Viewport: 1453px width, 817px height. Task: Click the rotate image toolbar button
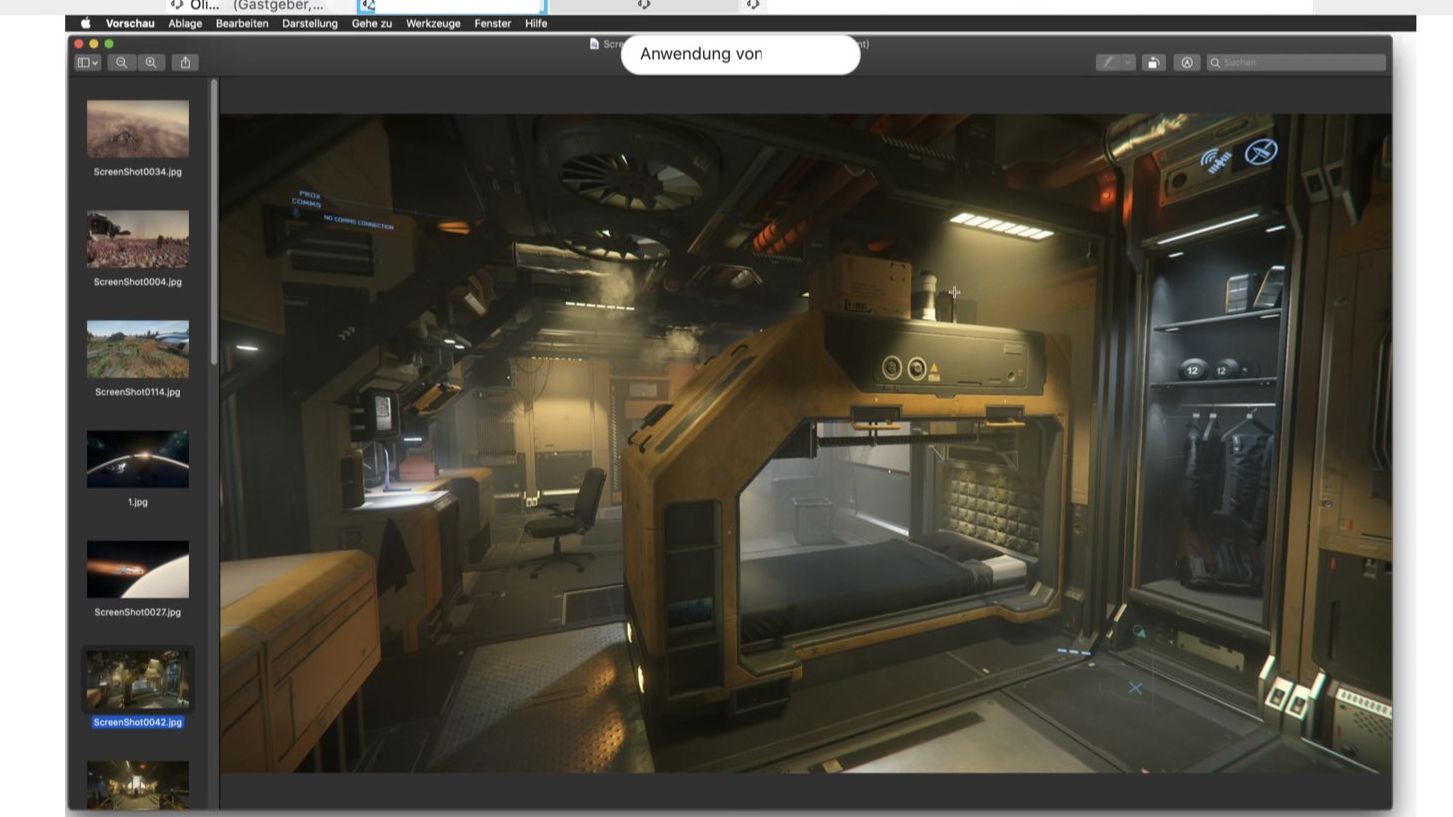coord(1153,62)
